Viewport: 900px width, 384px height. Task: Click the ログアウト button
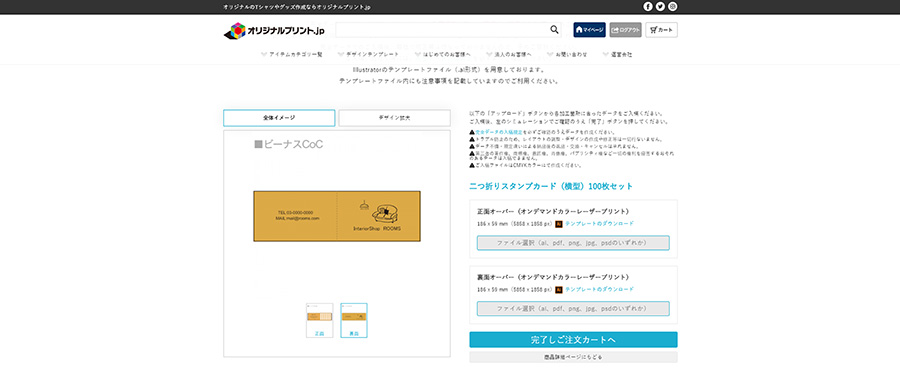[x=626, y=30]
